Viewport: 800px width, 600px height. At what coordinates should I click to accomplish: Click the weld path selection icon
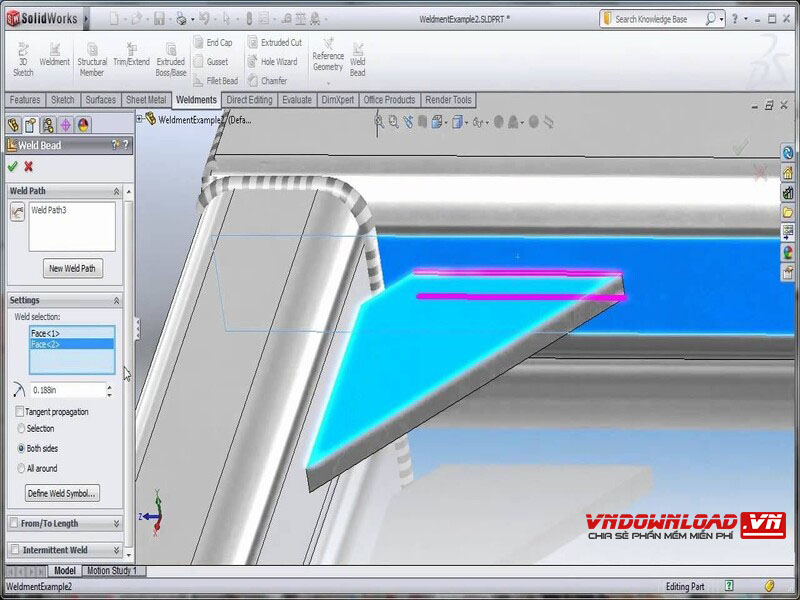[17, 212]
